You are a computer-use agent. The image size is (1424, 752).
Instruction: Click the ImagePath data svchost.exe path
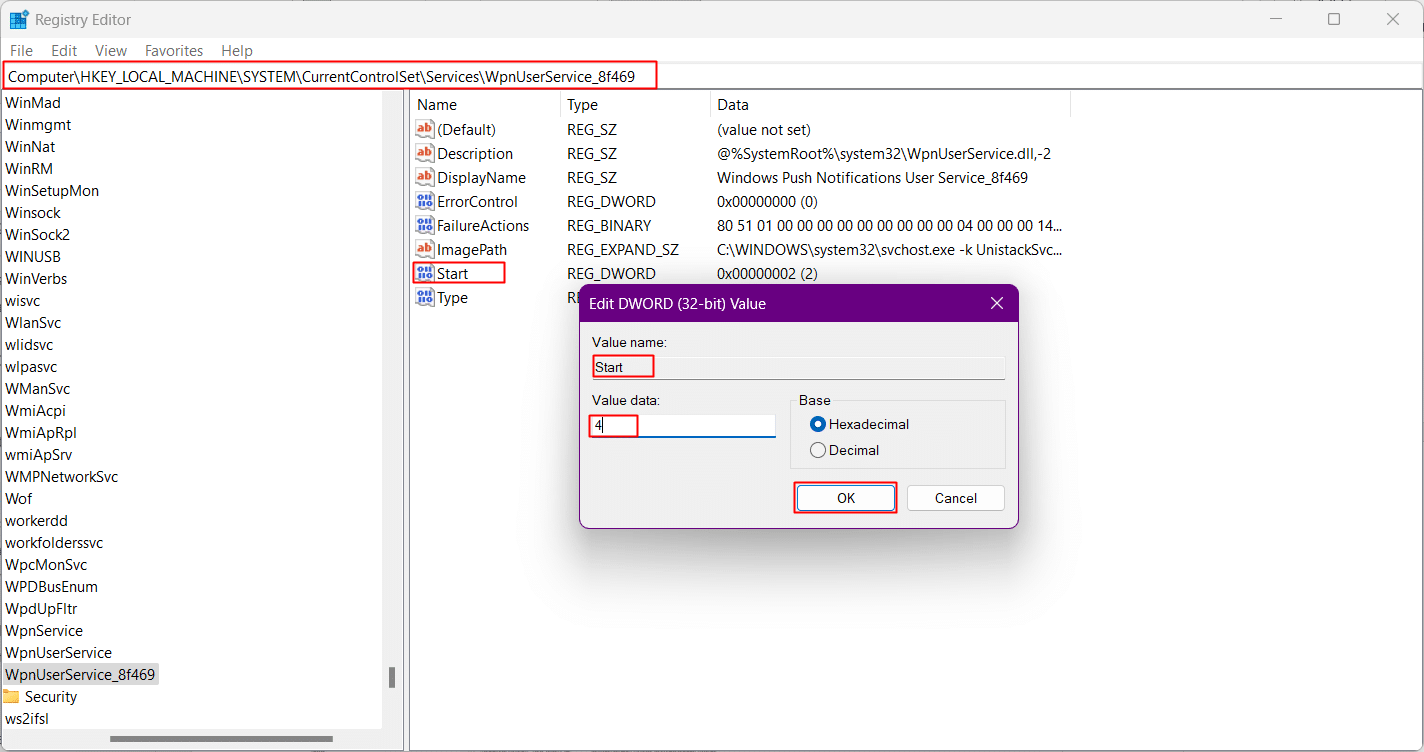pos(890,249)
